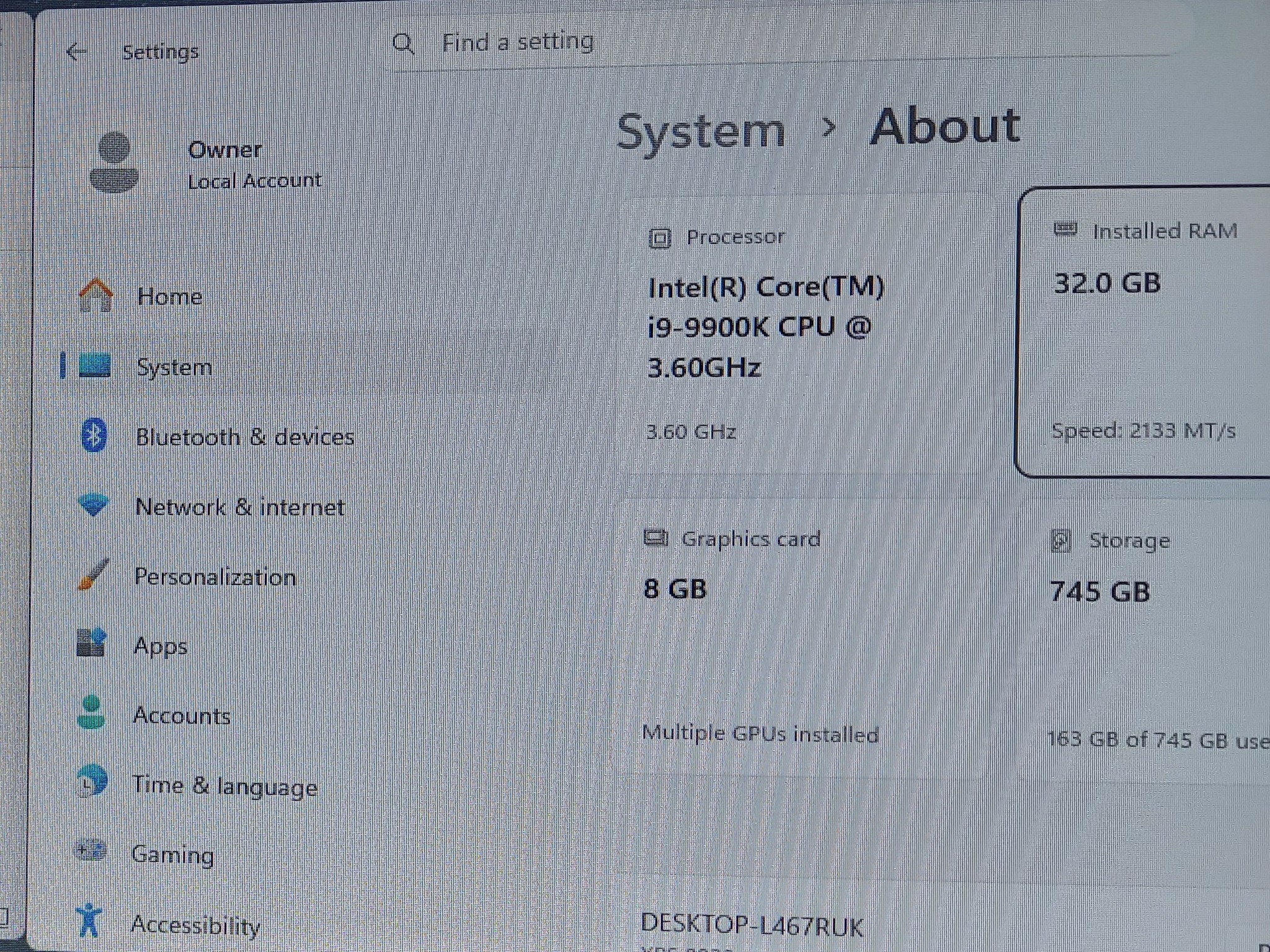
Task: Open Home in the sidebar
Action: tap(169, 296)
